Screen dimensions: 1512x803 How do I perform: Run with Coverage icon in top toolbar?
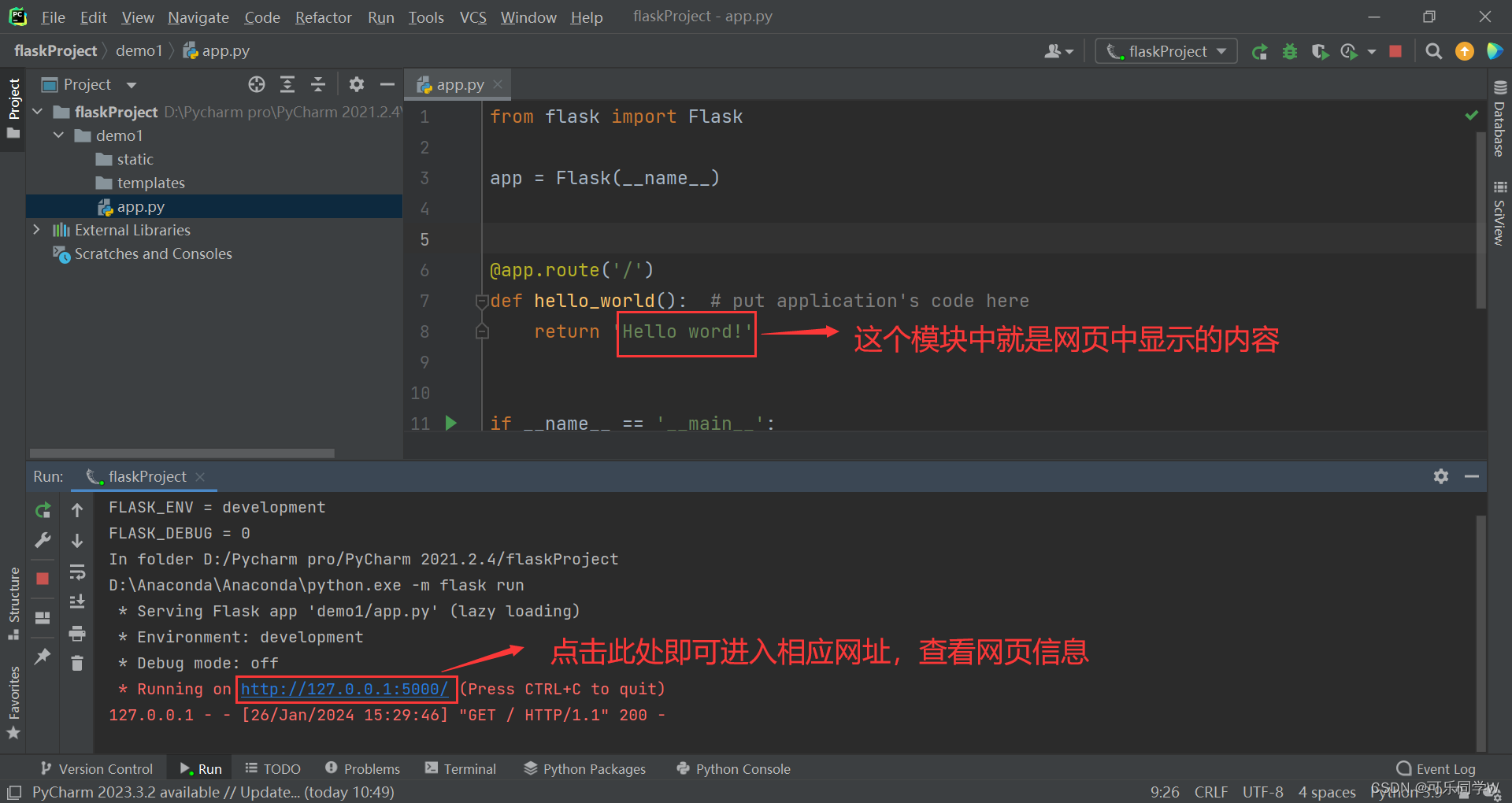point(1320,52)
